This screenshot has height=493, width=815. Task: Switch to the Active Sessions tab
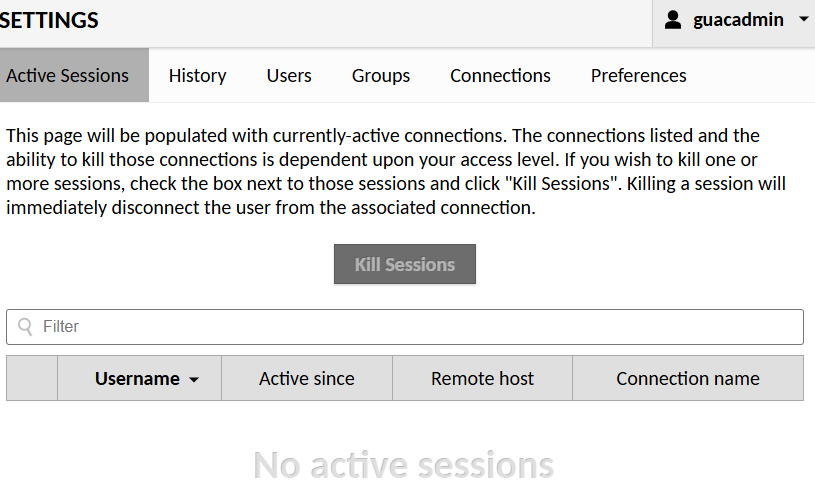click(68, 76)
